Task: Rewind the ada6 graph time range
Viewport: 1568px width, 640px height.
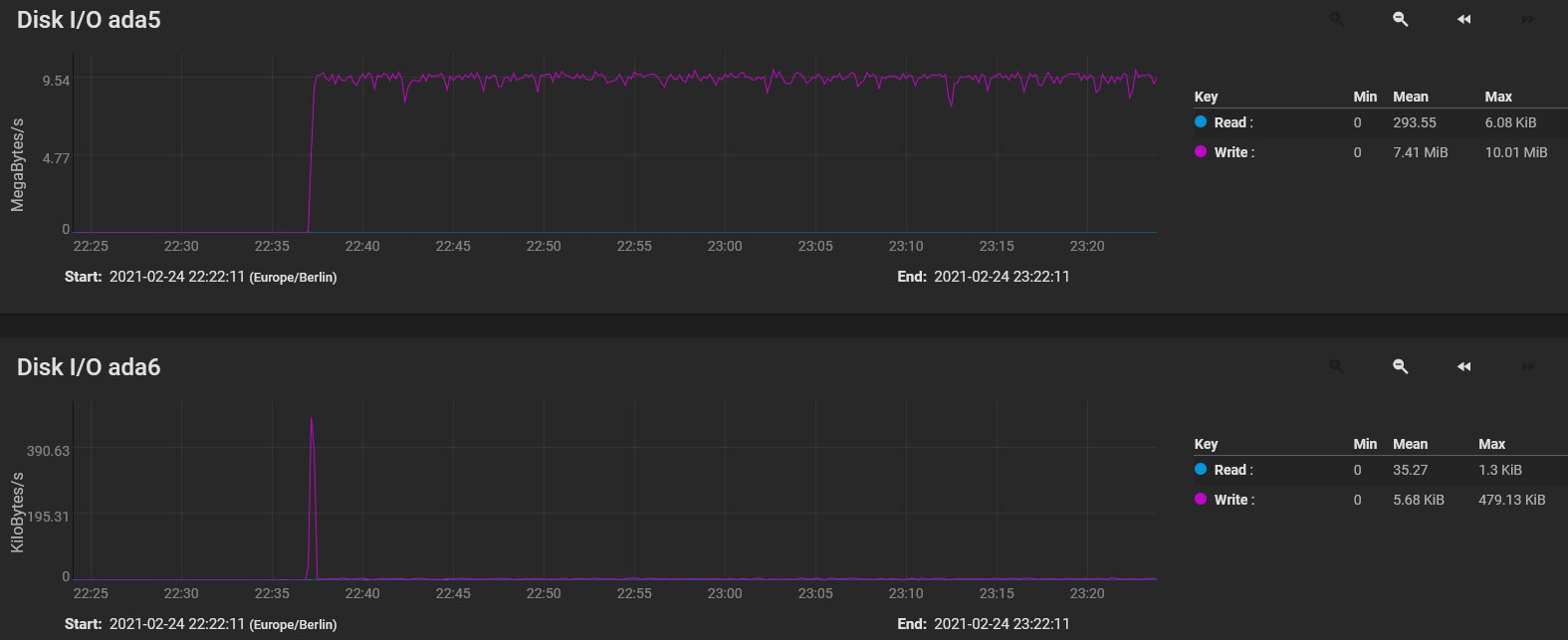Action: [1463, 366]
